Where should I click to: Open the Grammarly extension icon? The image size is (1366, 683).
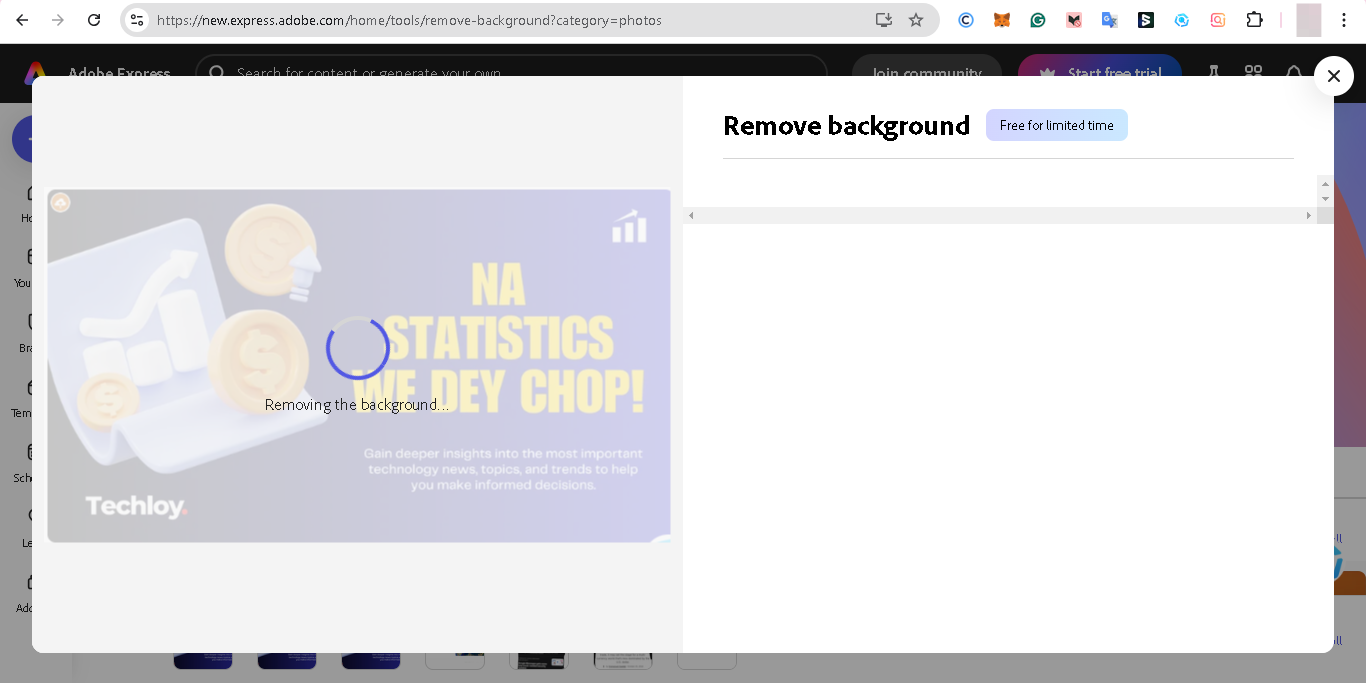click(1038, 20)
